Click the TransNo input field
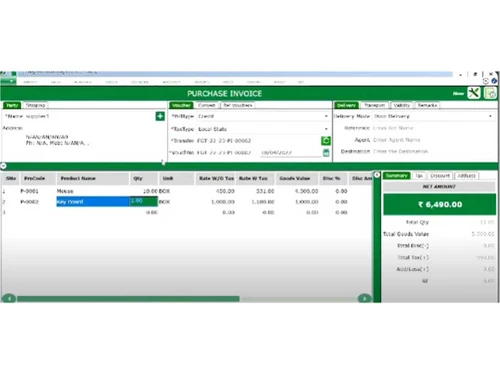This screenshot has width=500, height=375. click(258, 141)
